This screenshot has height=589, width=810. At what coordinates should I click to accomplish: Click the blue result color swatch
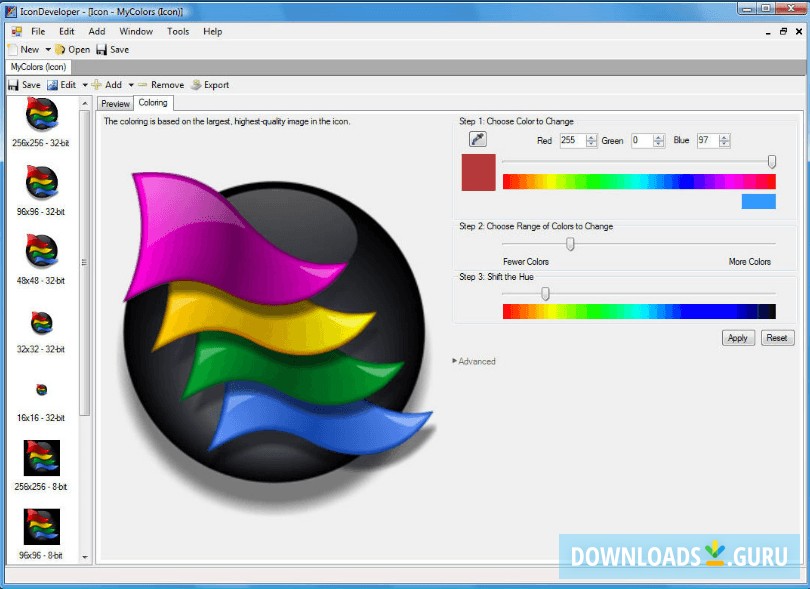[x=758, y=202]
